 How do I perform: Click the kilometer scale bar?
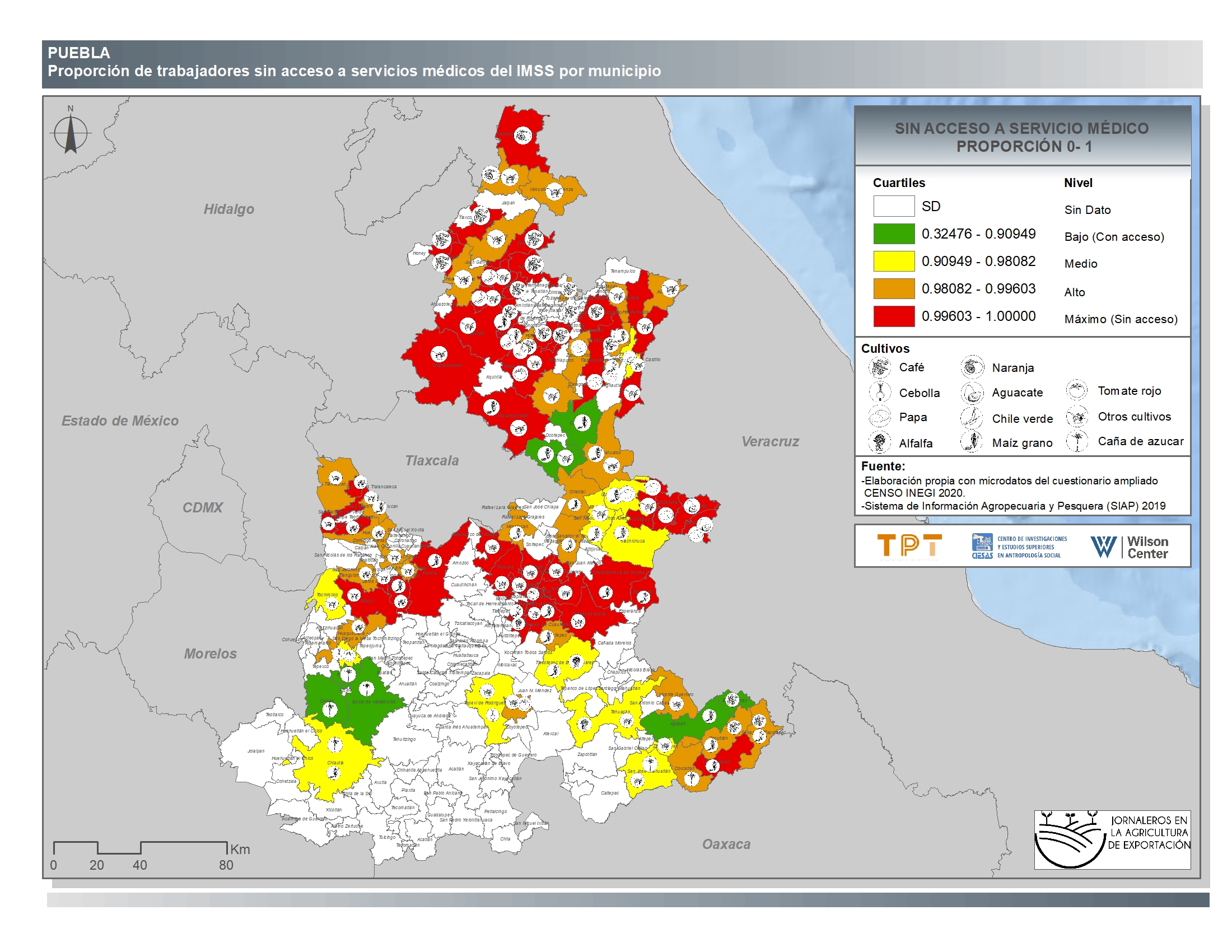140,848
